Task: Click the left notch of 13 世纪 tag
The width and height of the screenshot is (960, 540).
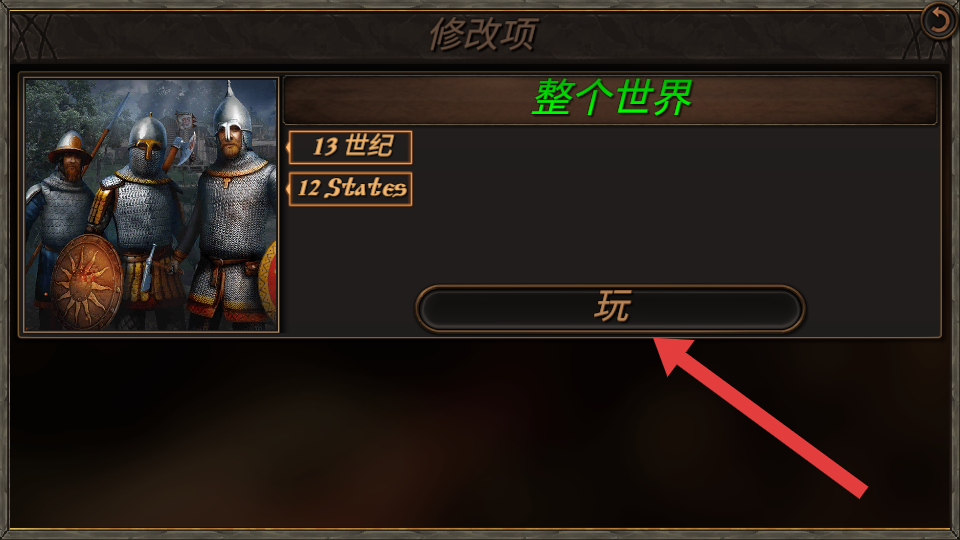Action: (288, 147)
